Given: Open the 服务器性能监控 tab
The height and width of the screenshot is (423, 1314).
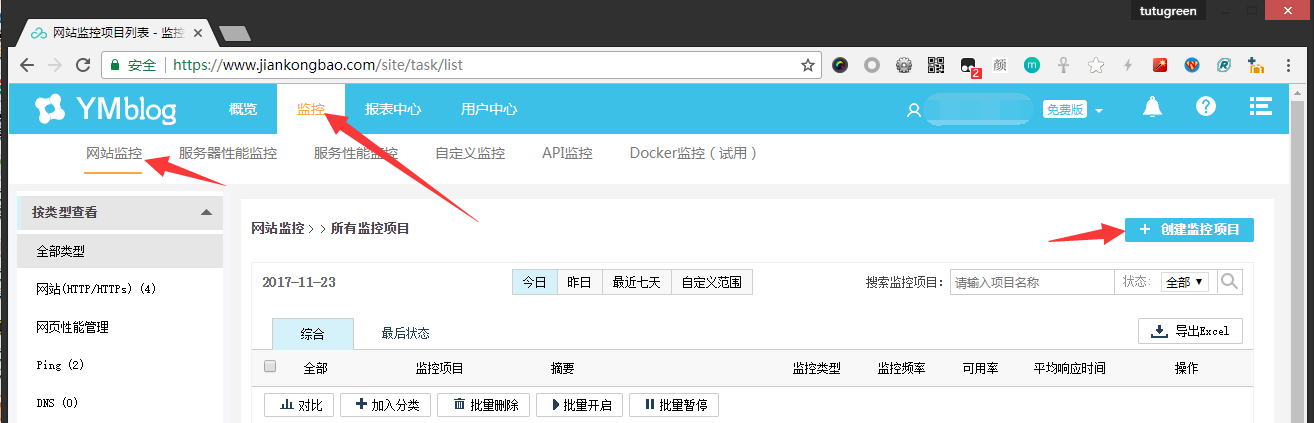Looking at the screenshot, I should pyautogui.click(x=227, y=153).
